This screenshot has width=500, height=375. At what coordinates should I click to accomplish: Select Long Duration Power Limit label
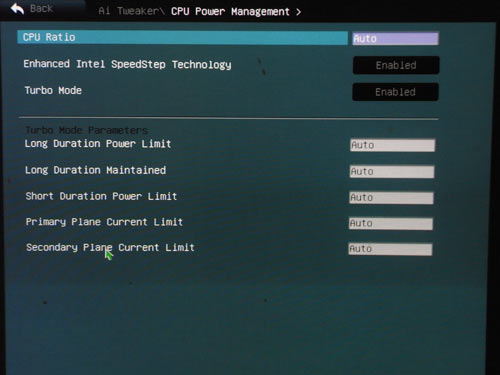(x=98, y=144)
